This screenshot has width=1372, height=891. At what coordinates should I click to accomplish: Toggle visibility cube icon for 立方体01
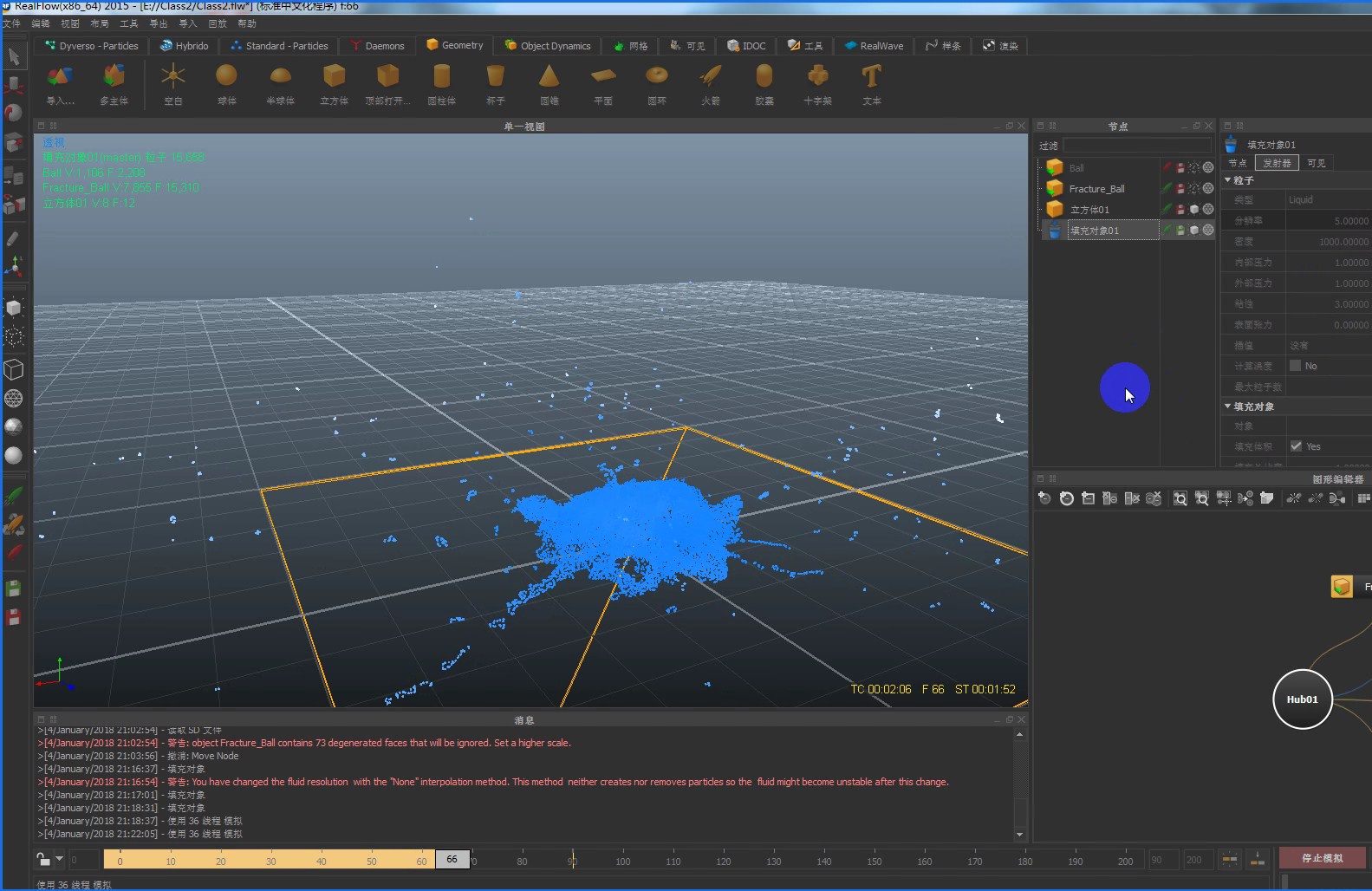click(x=1193, y=209)
